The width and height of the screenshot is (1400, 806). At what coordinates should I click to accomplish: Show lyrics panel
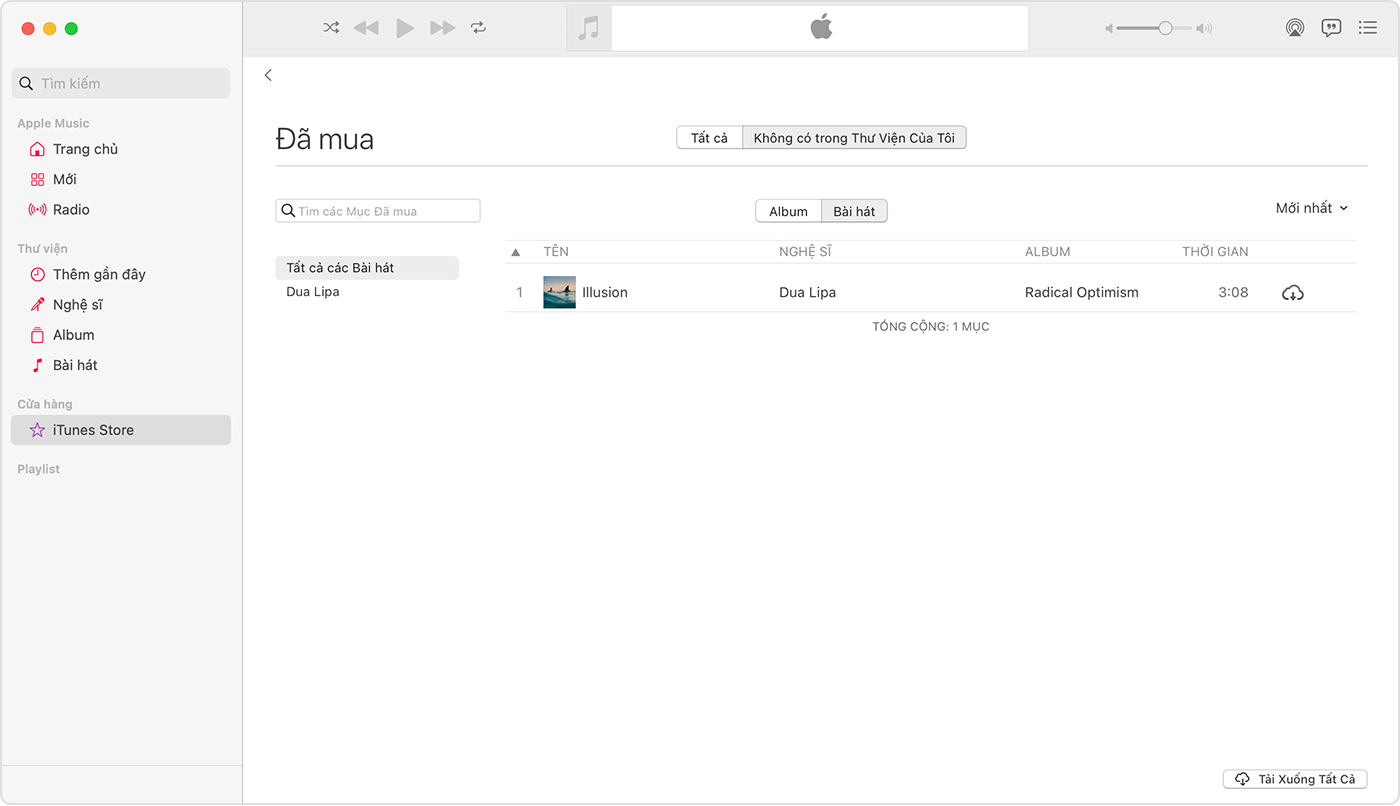pyautogui.click(x=1331, y=28)
